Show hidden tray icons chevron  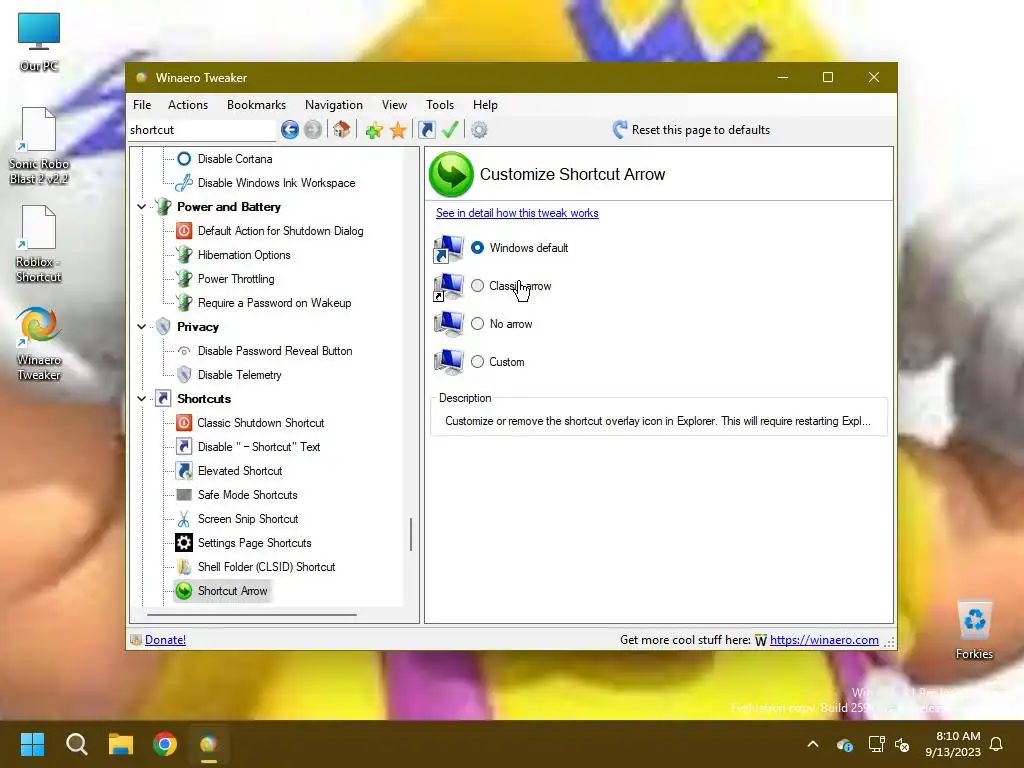coord(813,744)
